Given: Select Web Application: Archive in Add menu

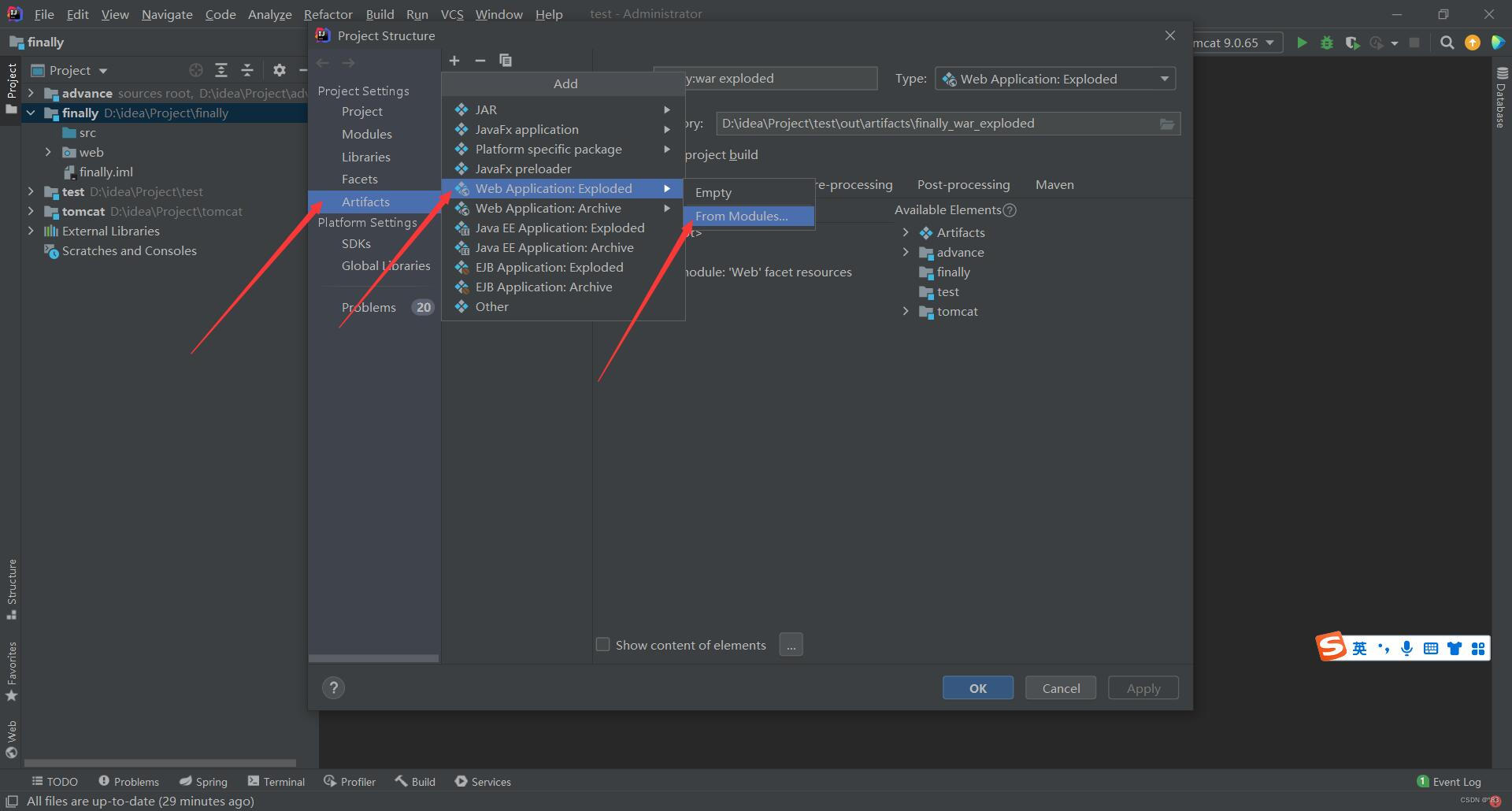Looking at the screenshot, I should (563, 208).
